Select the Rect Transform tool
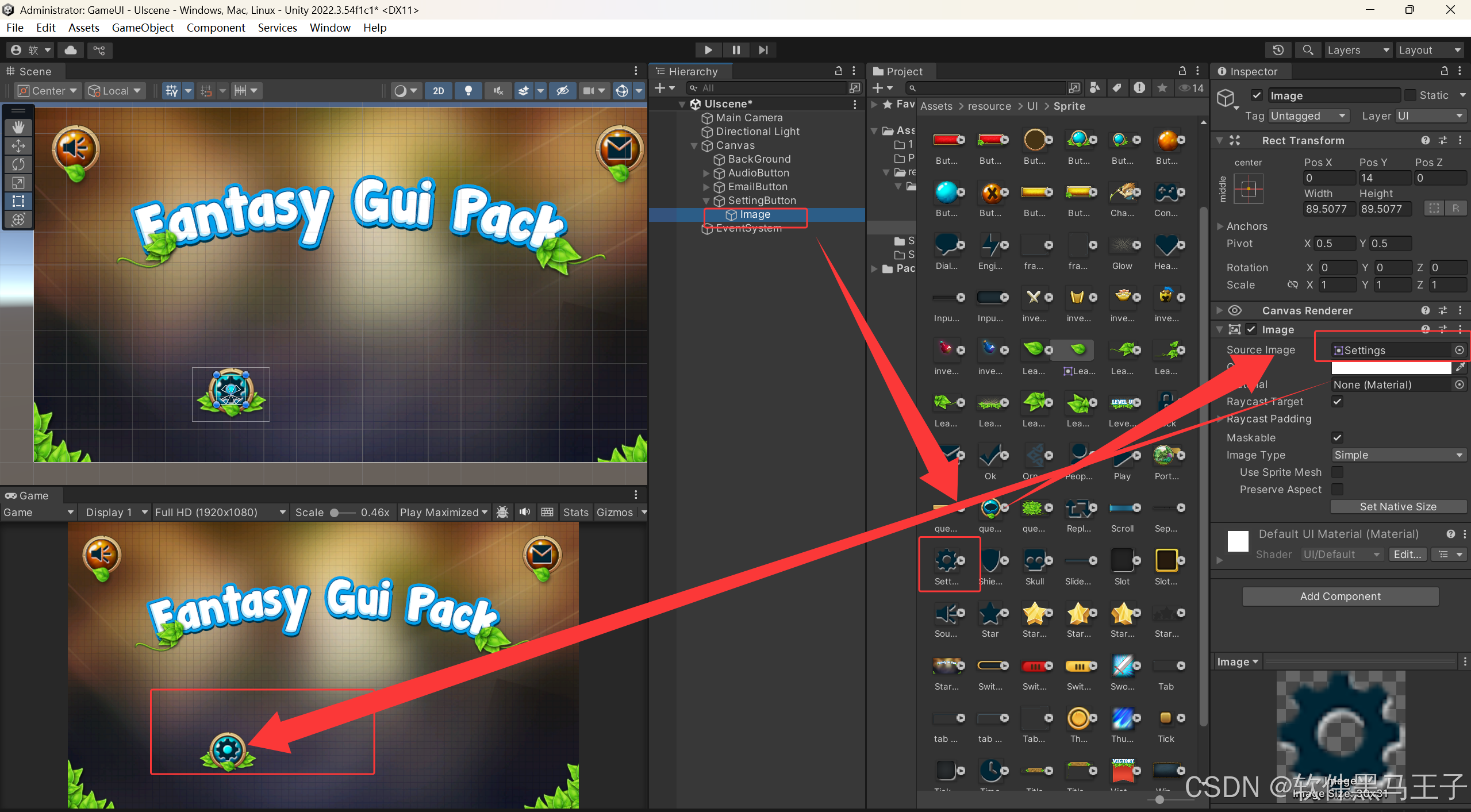Screen dimensions: 1471x812 (18, 201)
